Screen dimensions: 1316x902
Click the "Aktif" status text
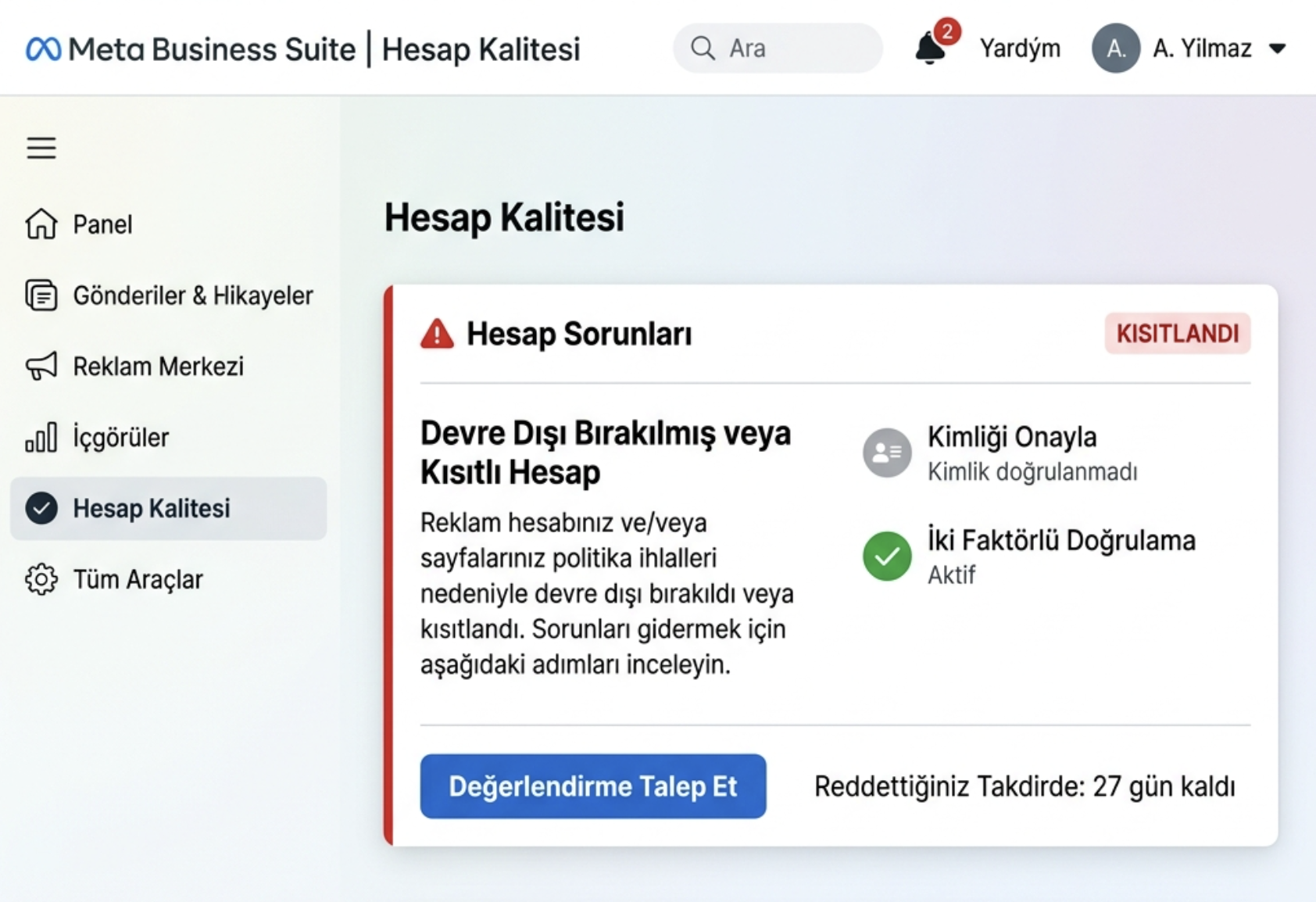[951, 575]
